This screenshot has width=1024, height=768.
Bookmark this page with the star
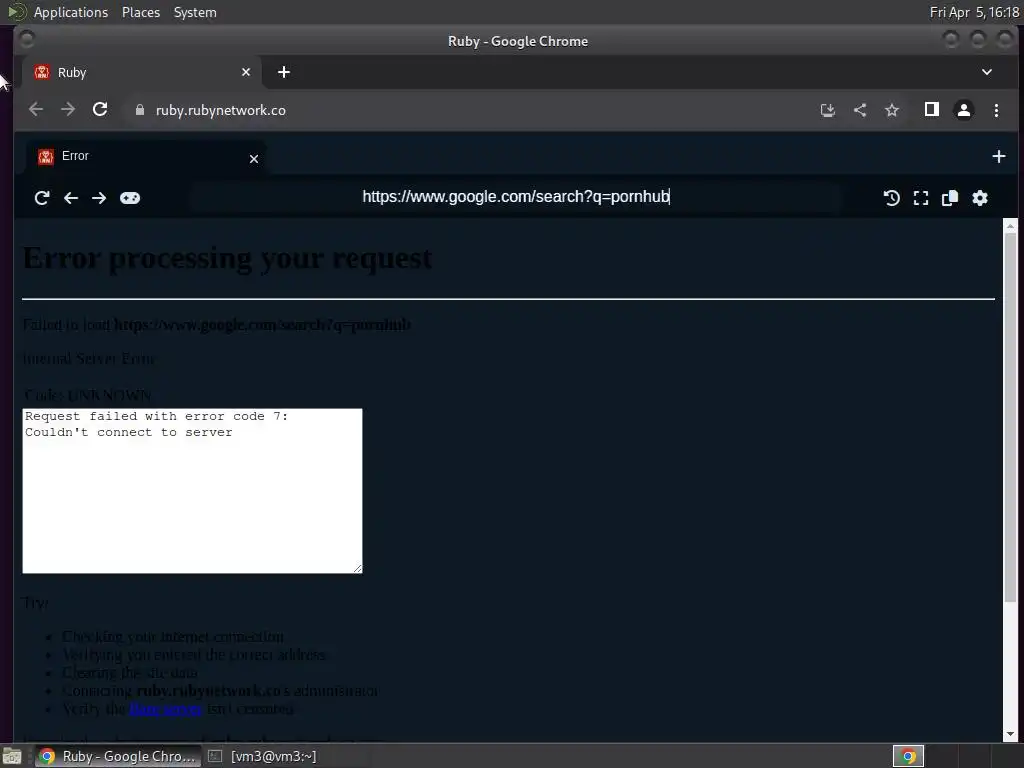coord(891,110)
